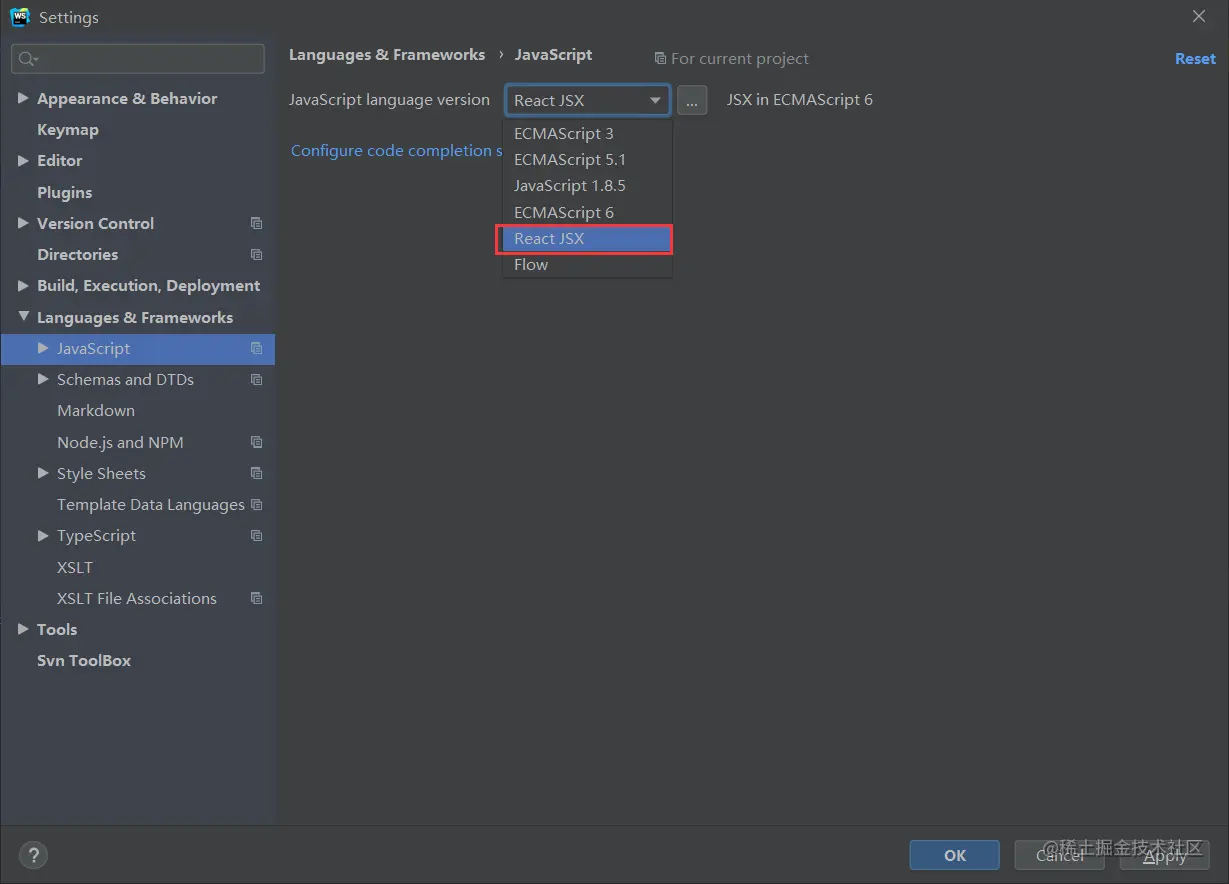
Task: Expand the Tools settings node
Action: (x=23, y=629)
